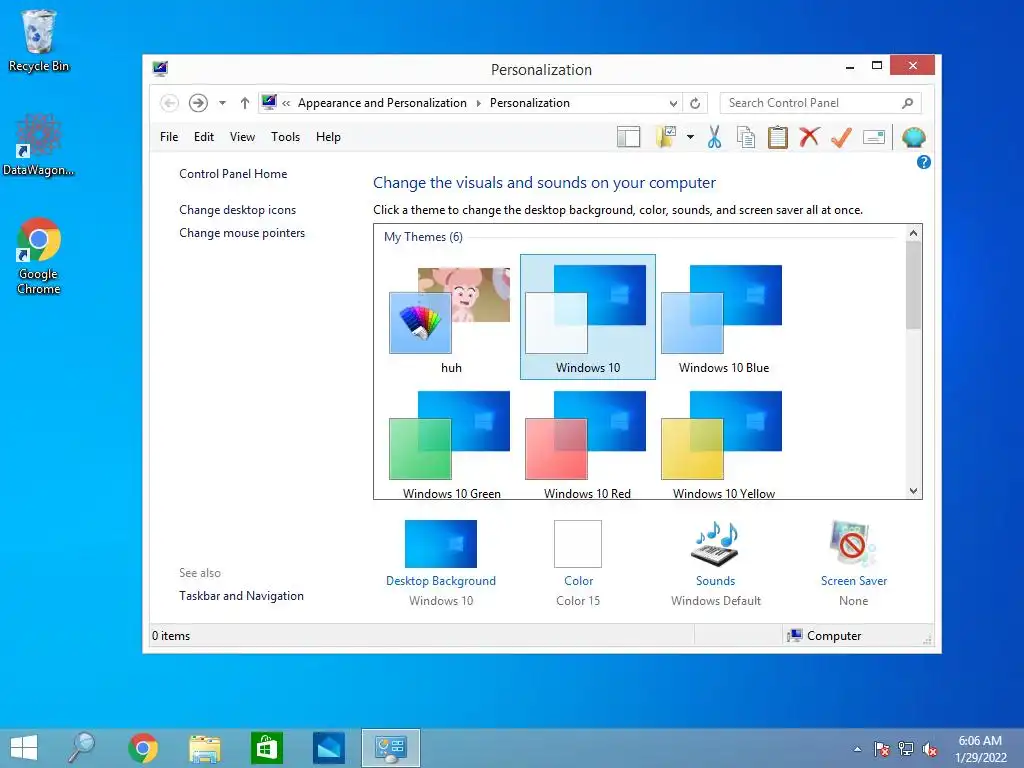
Task: Click the Personalization window title icon
Action: (160, 69)
